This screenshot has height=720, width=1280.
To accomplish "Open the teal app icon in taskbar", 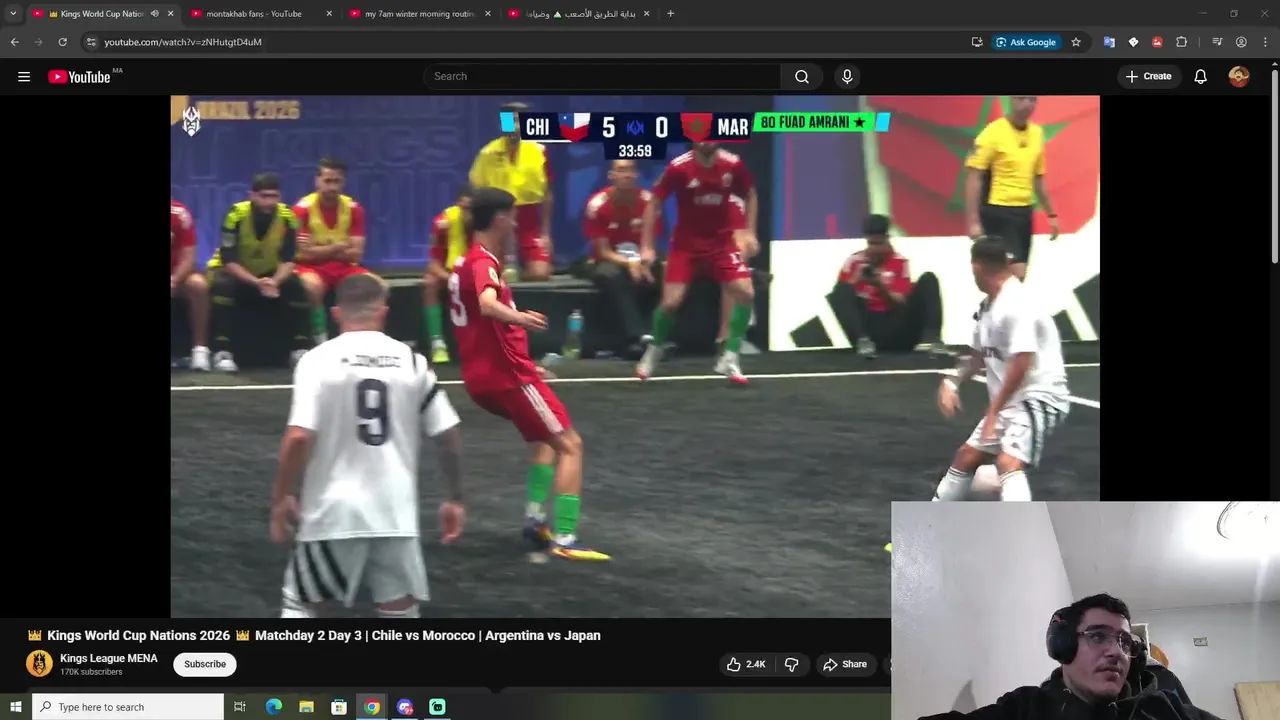I will point(437,707).
